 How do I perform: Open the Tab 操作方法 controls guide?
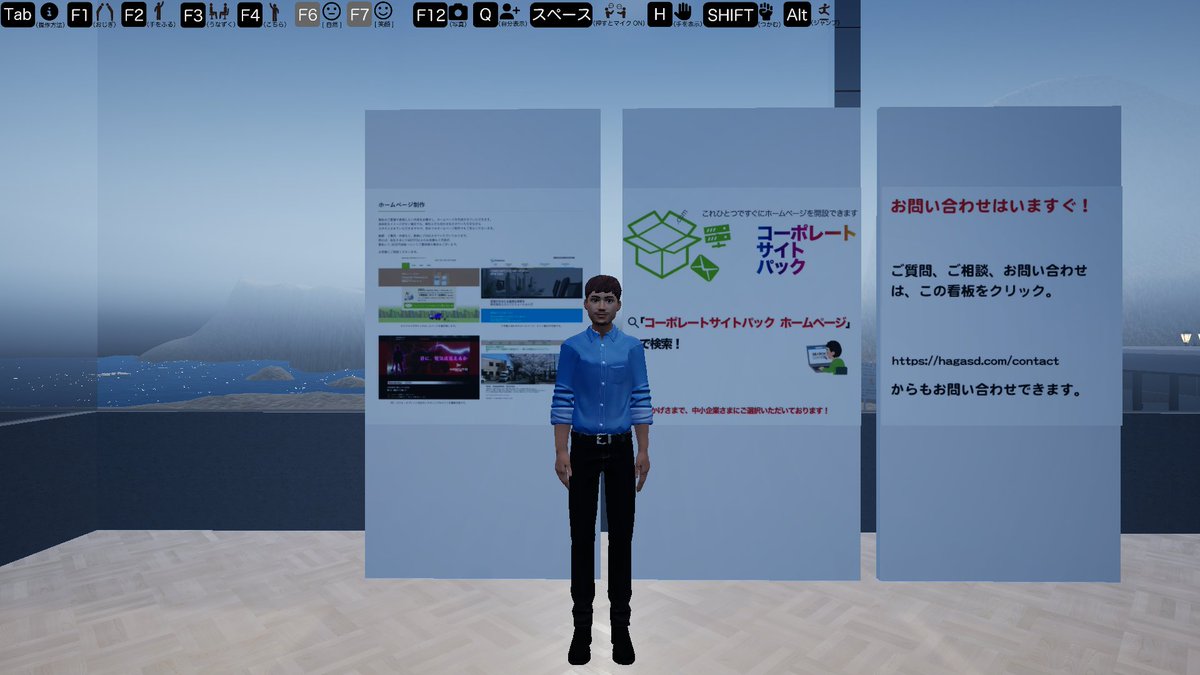[18, 14]
